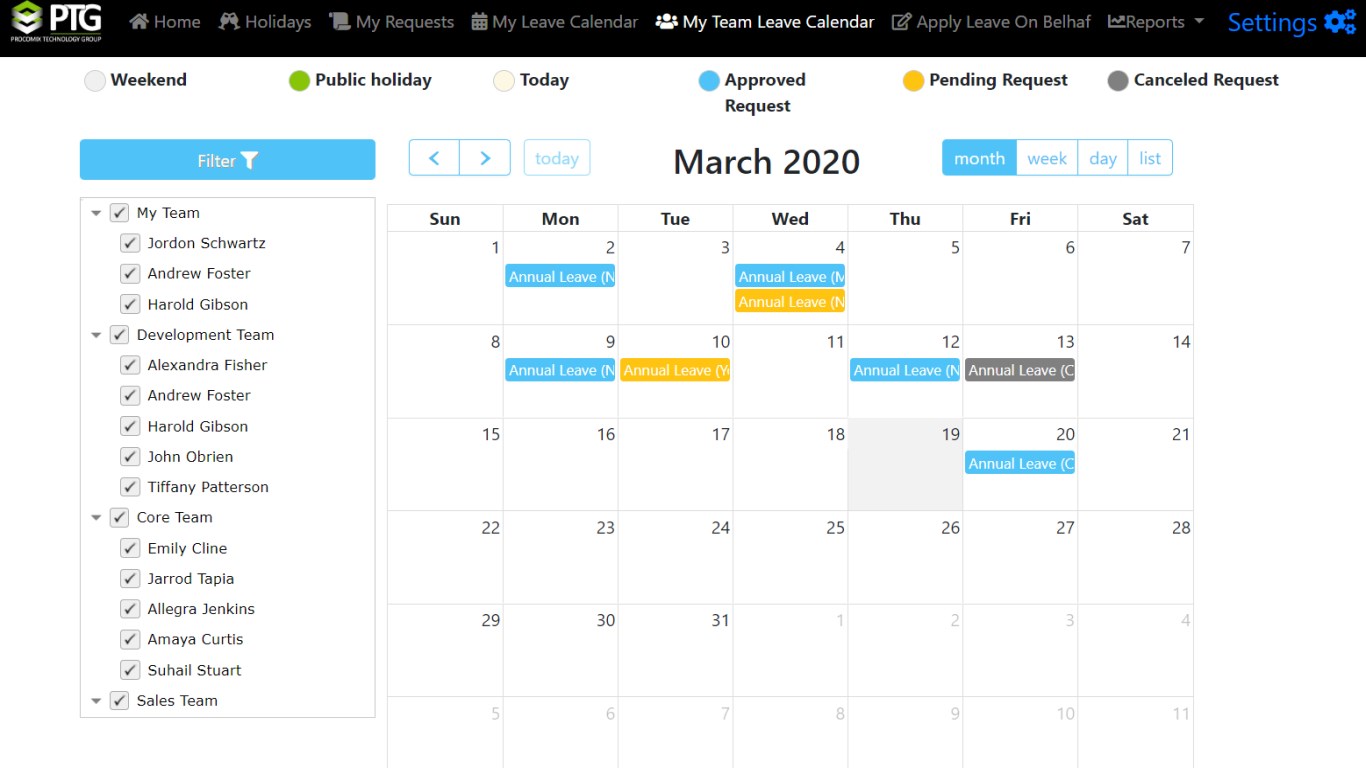
Task: Click the Filter button
Action: pyautogui.click(x=227, y=160)
